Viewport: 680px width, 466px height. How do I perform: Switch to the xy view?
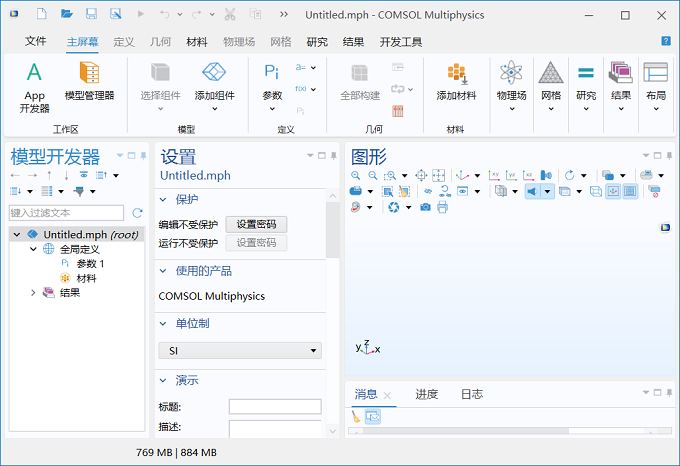494,176
